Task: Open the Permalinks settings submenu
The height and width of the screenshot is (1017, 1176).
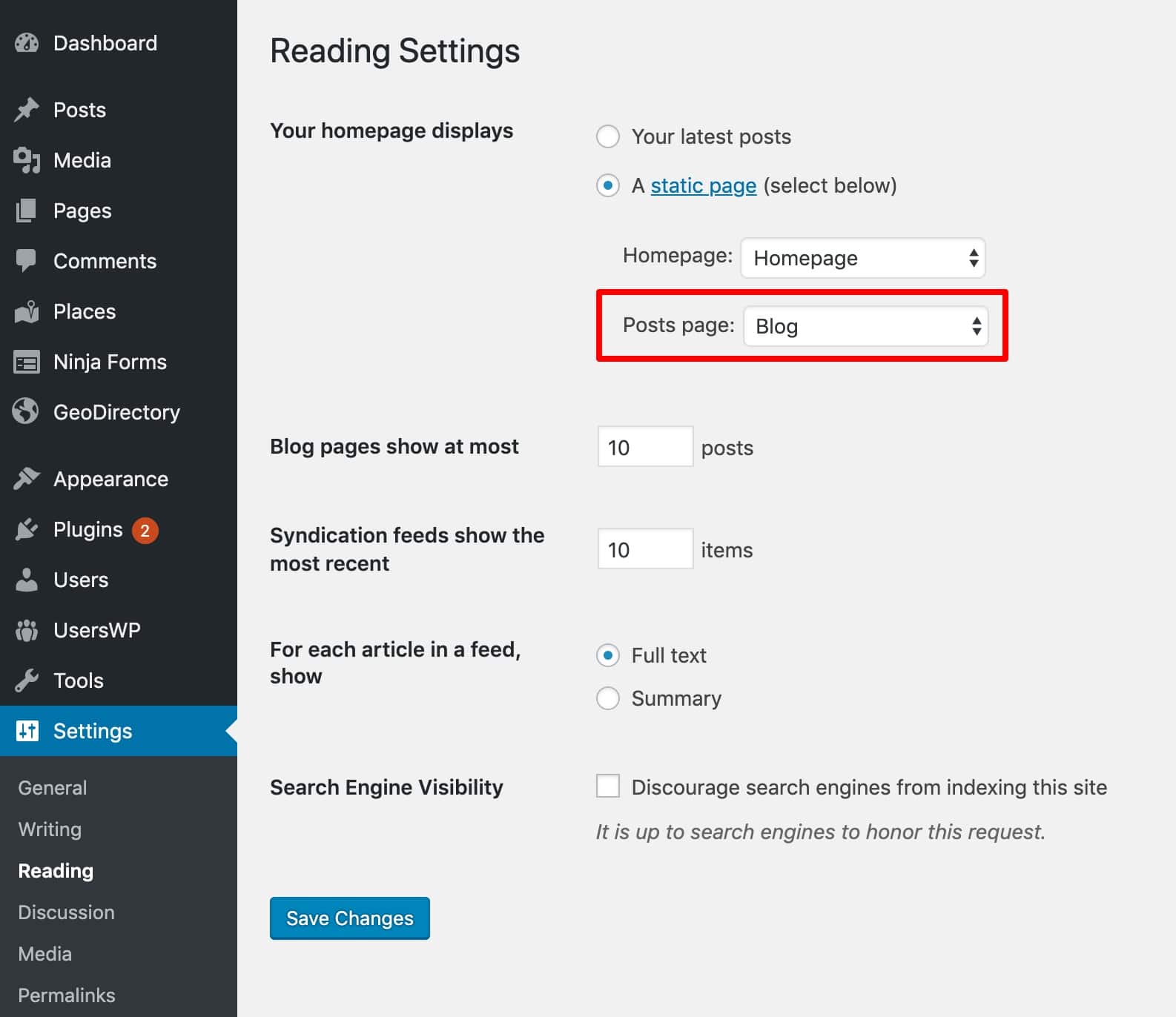Action: pyautogui.click(x=67, y=995)
